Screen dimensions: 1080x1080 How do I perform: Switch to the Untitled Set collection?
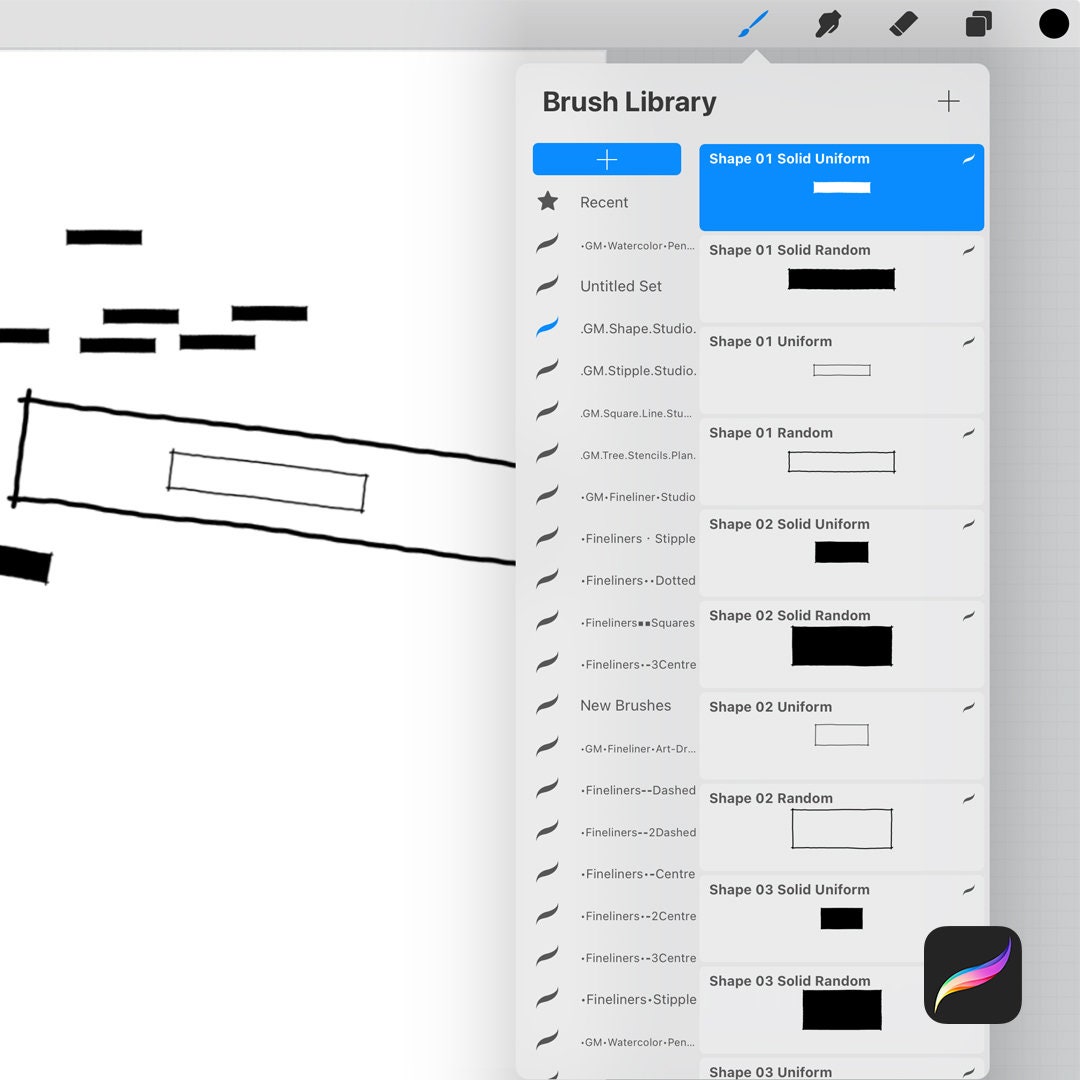click(x=620, y=285)
